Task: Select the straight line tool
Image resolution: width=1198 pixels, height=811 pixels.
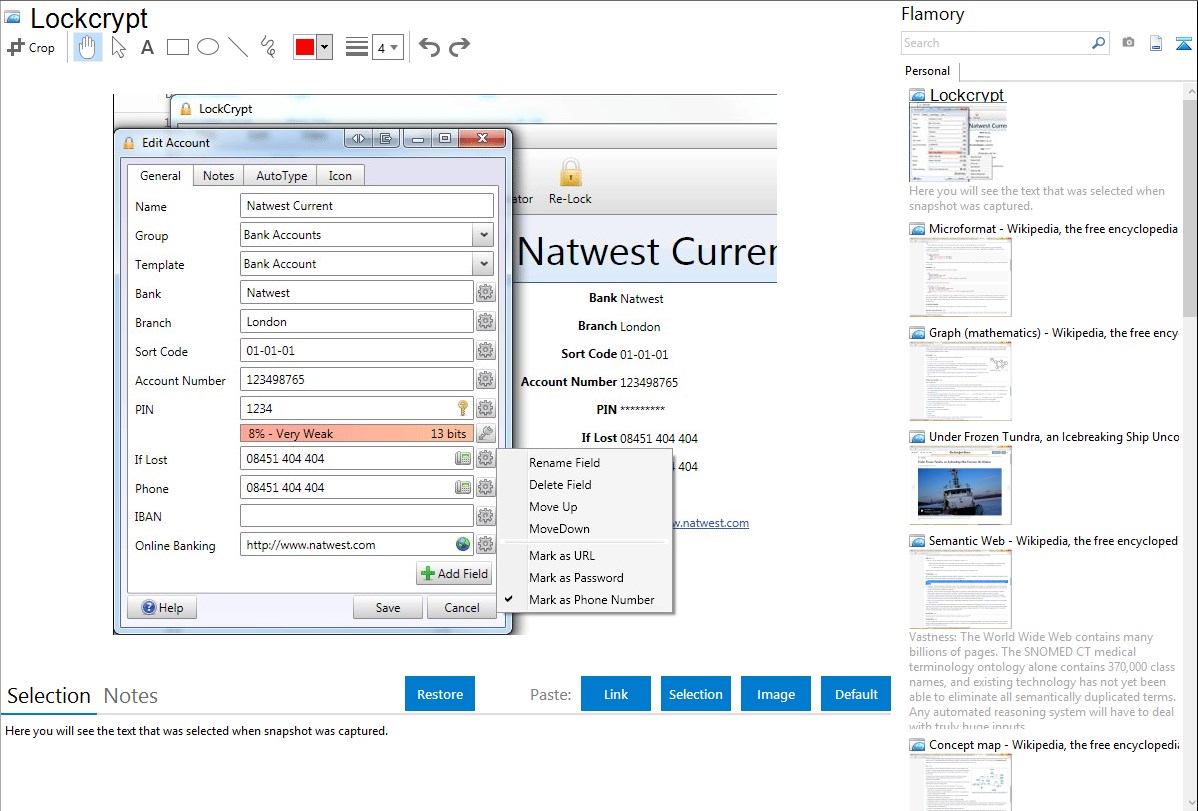Action: click(238, 47)
